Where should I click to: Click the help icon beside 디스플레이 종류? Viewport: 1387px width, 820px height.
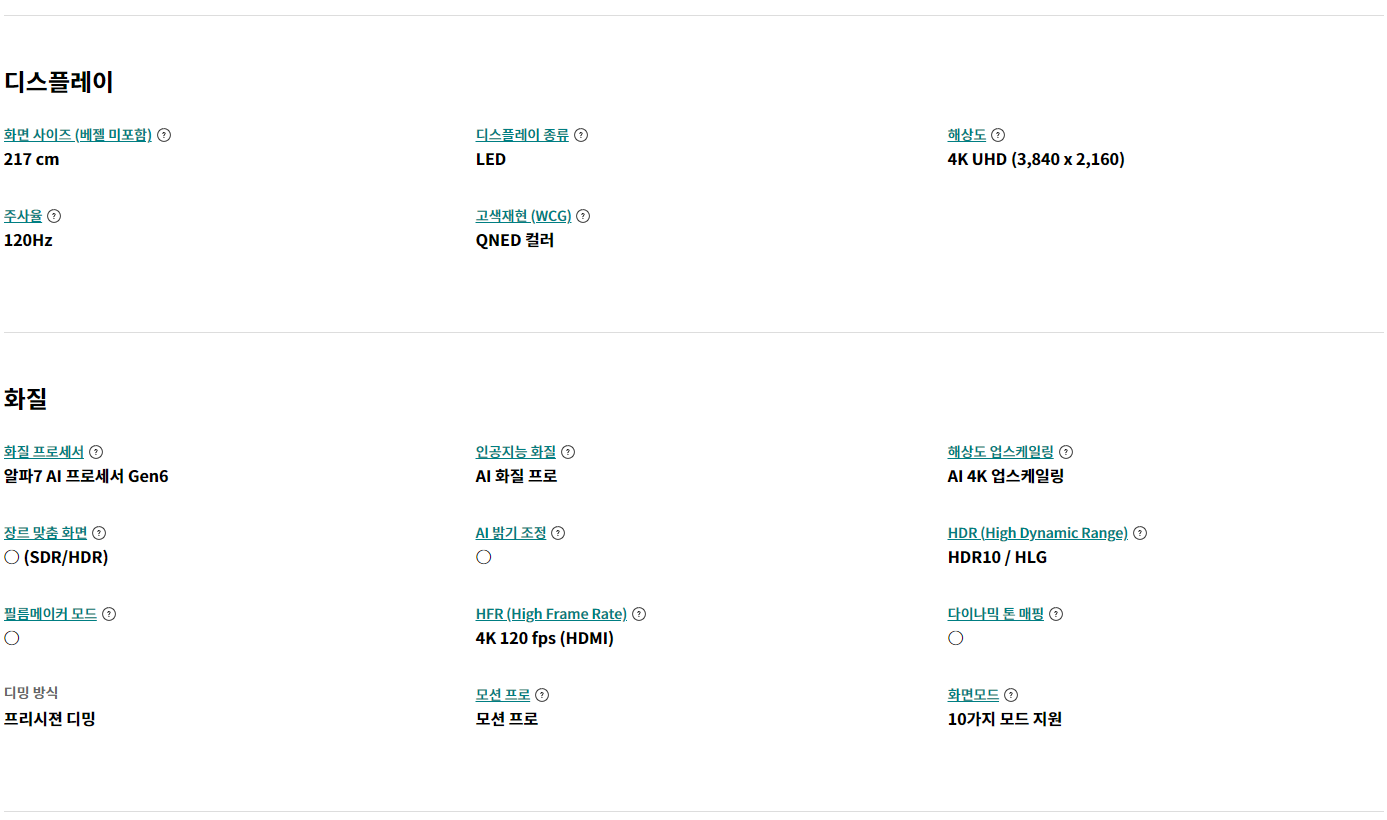point(581,135)
